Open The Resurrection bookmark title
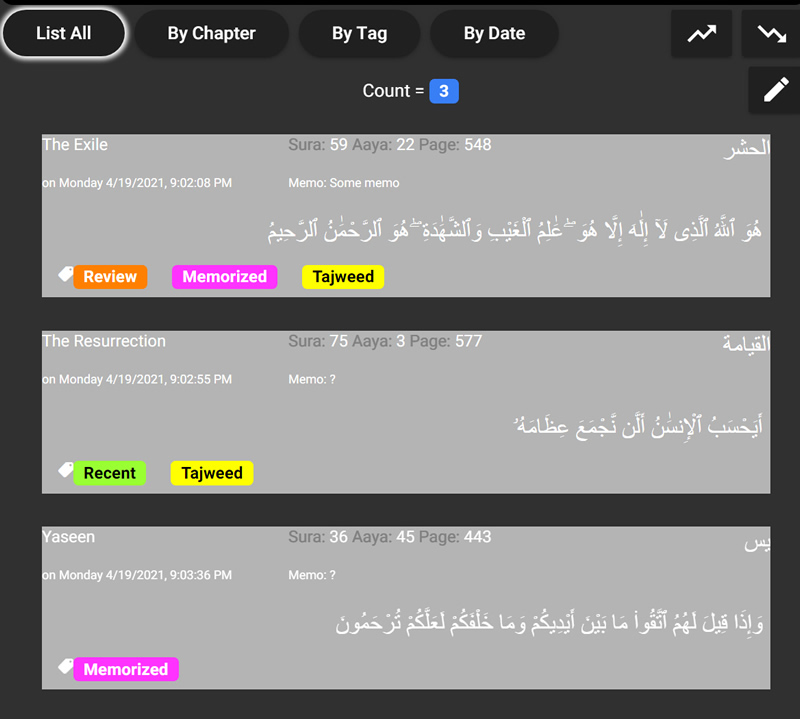Viewport: 800px width, 719px height. click(104, 341)
